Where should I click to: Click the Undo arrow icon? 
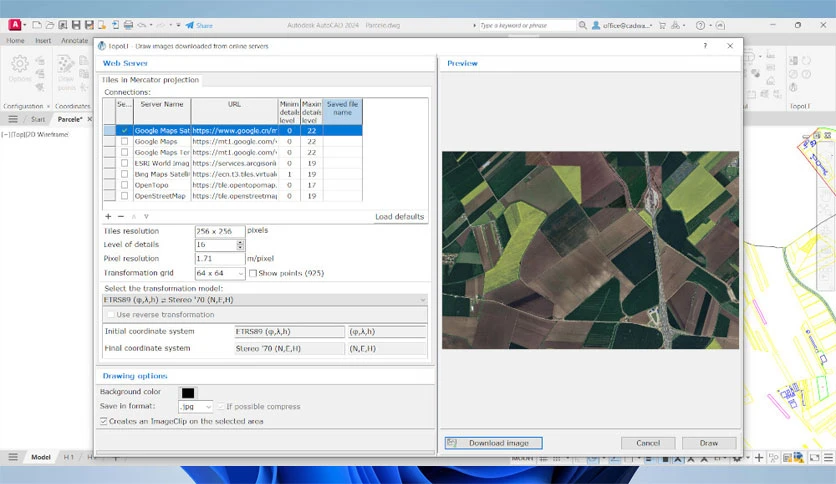click(x=142, y=25)
